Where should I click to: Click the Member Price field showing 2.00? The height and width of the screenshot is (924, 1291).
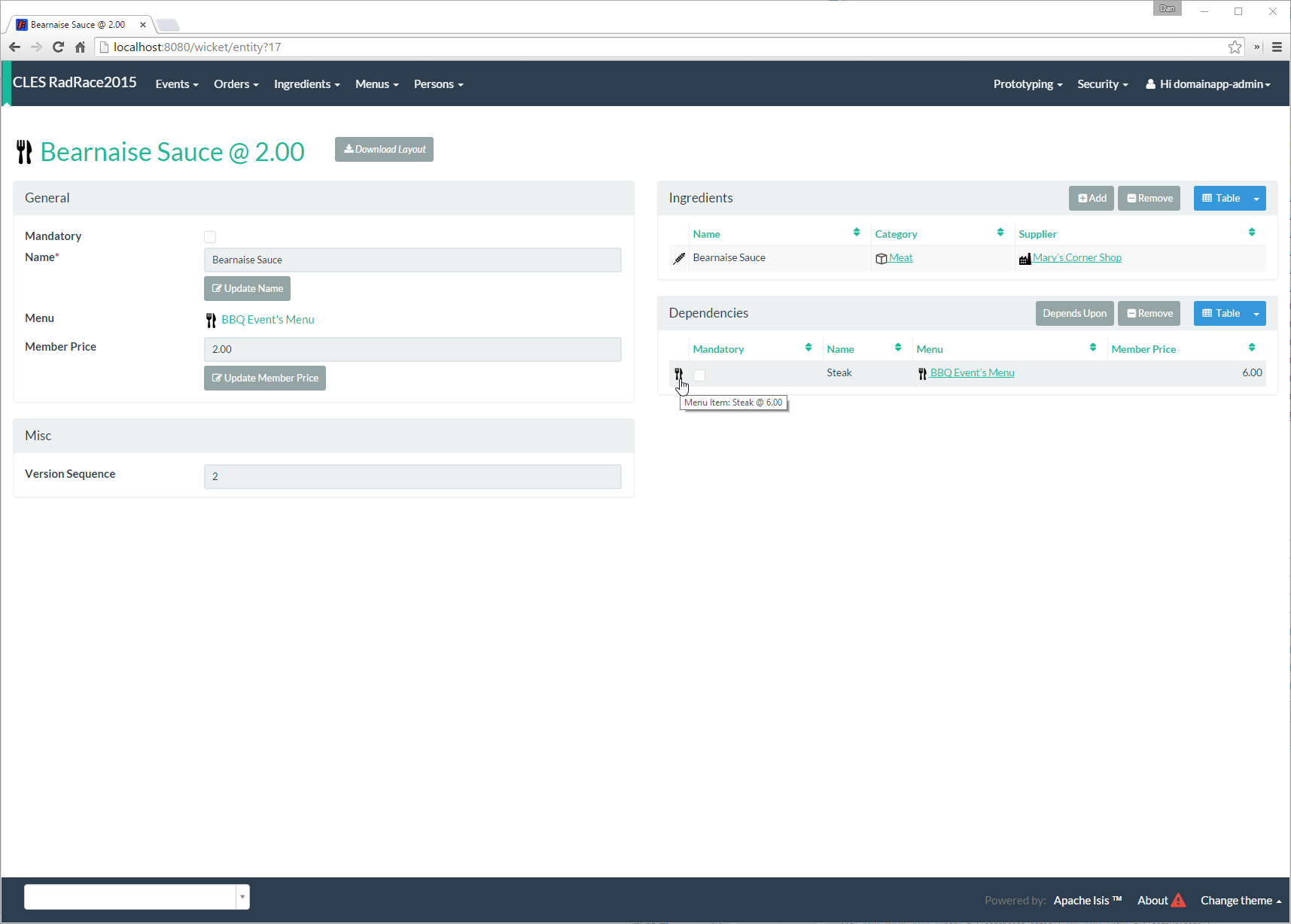[413, 349]
